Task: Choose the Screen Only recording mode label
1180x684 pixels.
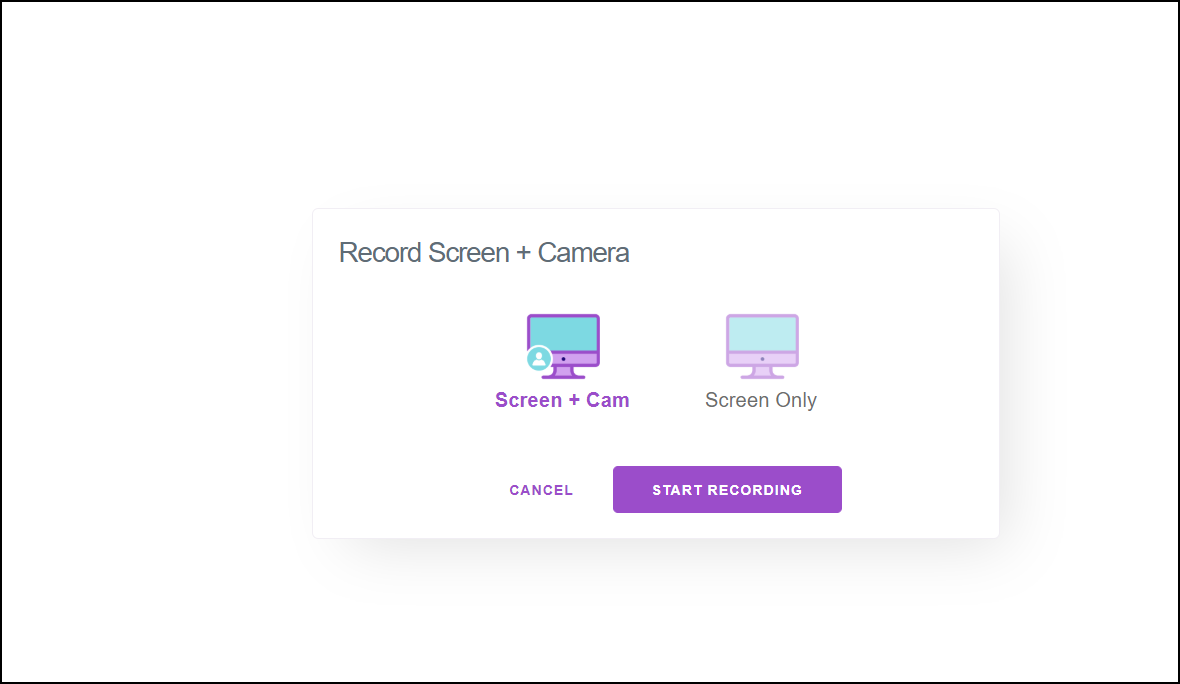Action: pyautogui.click(x=761, y=400)
